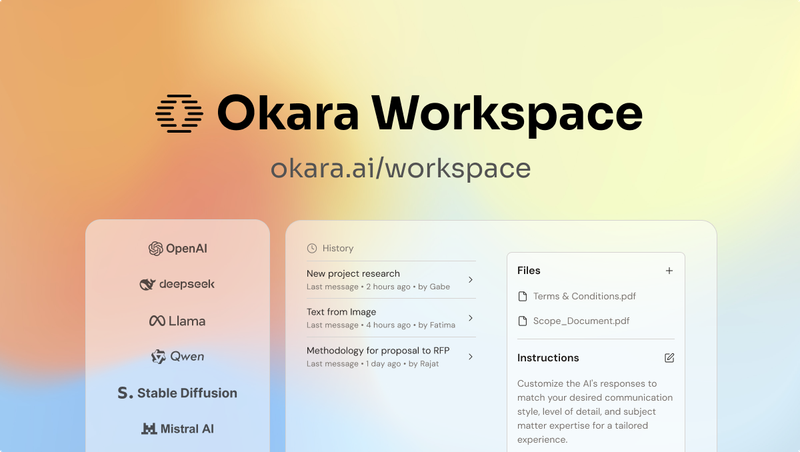
Task: Select the Llama model label
Action: pyautogui.click(x=187, y=321)
